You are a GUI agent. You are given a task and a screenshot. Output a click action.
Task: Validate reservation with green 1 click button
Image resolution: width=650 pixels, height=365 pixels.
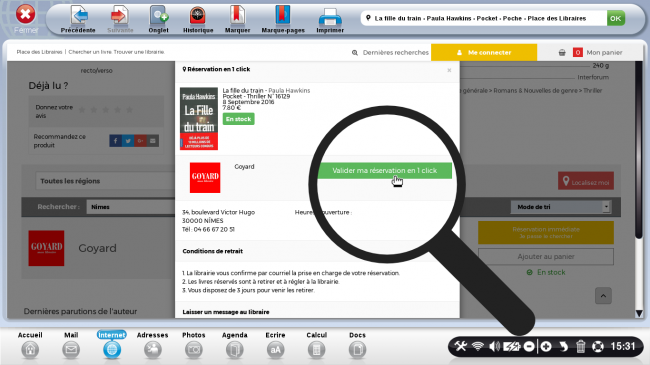[385, 170]
